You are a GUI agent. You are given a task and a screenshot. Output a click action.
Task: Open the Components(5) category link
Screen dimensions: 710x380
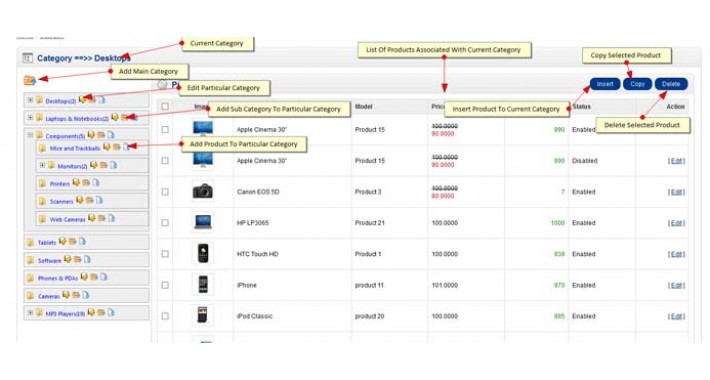(x=65, y=136)
